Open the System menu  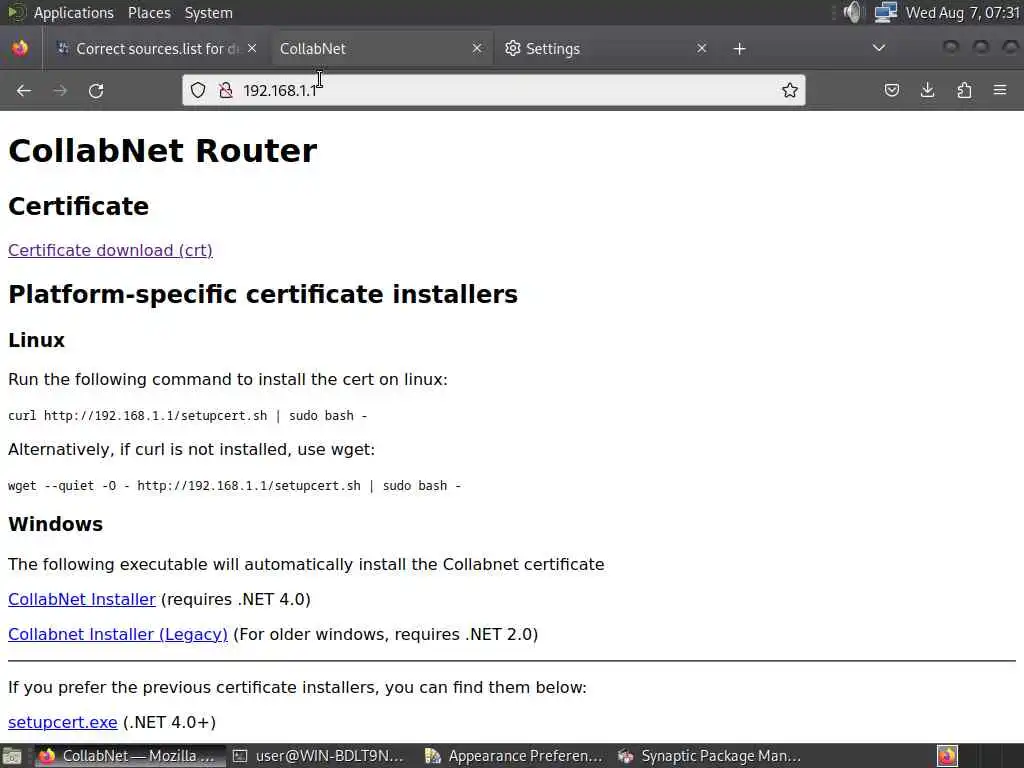tap(208, 13)
